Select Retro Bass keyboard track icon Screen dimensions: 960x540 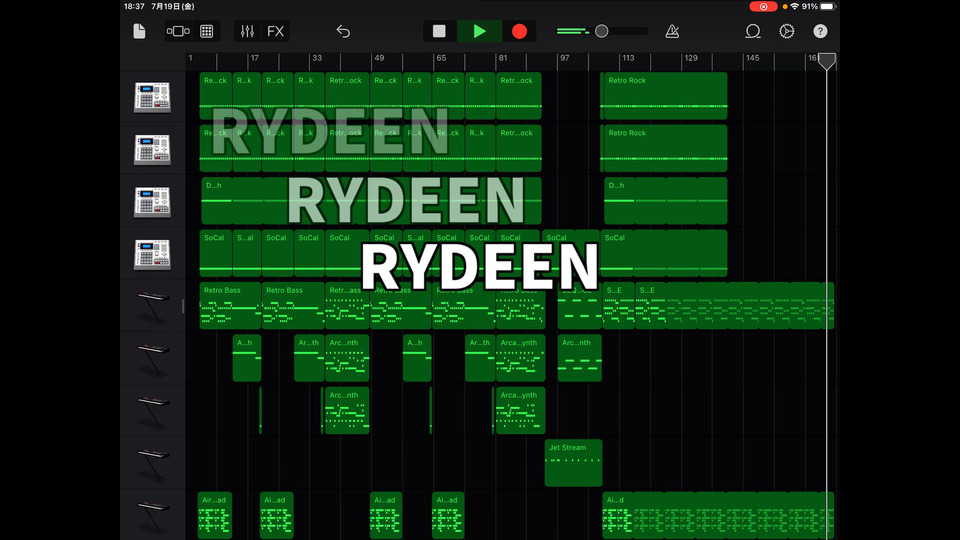(152, 306)
